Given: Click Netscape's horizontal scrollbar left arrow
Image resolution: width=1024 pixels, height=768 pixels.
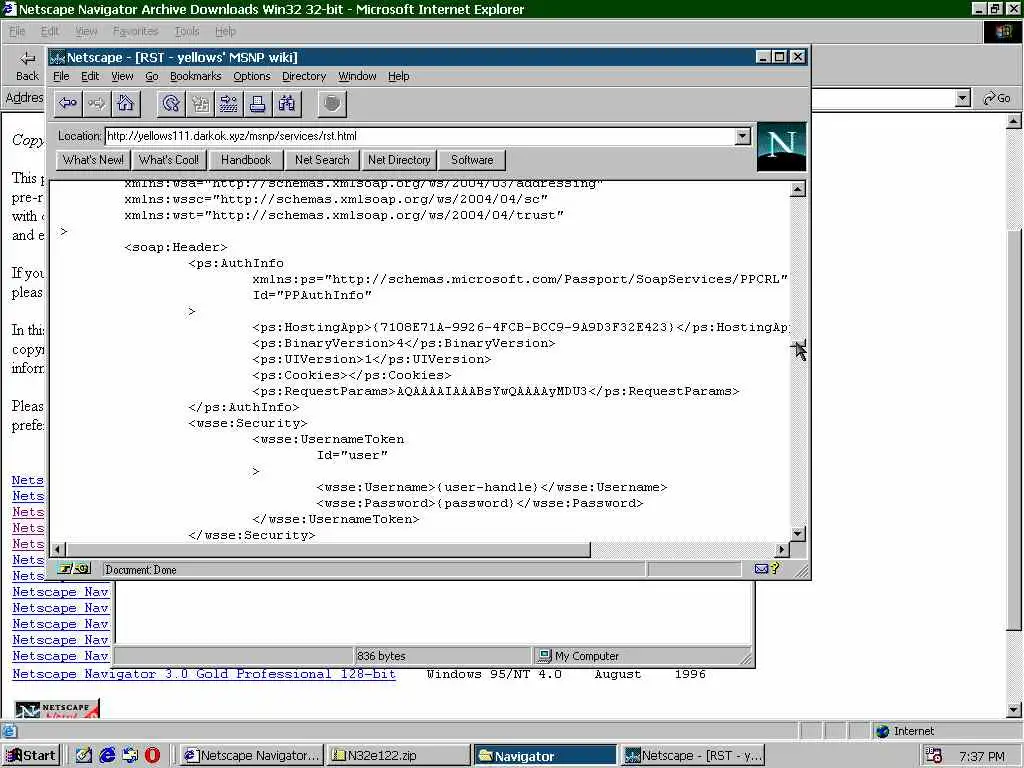Looking at the screenshot, I should [x=58, y=550].
